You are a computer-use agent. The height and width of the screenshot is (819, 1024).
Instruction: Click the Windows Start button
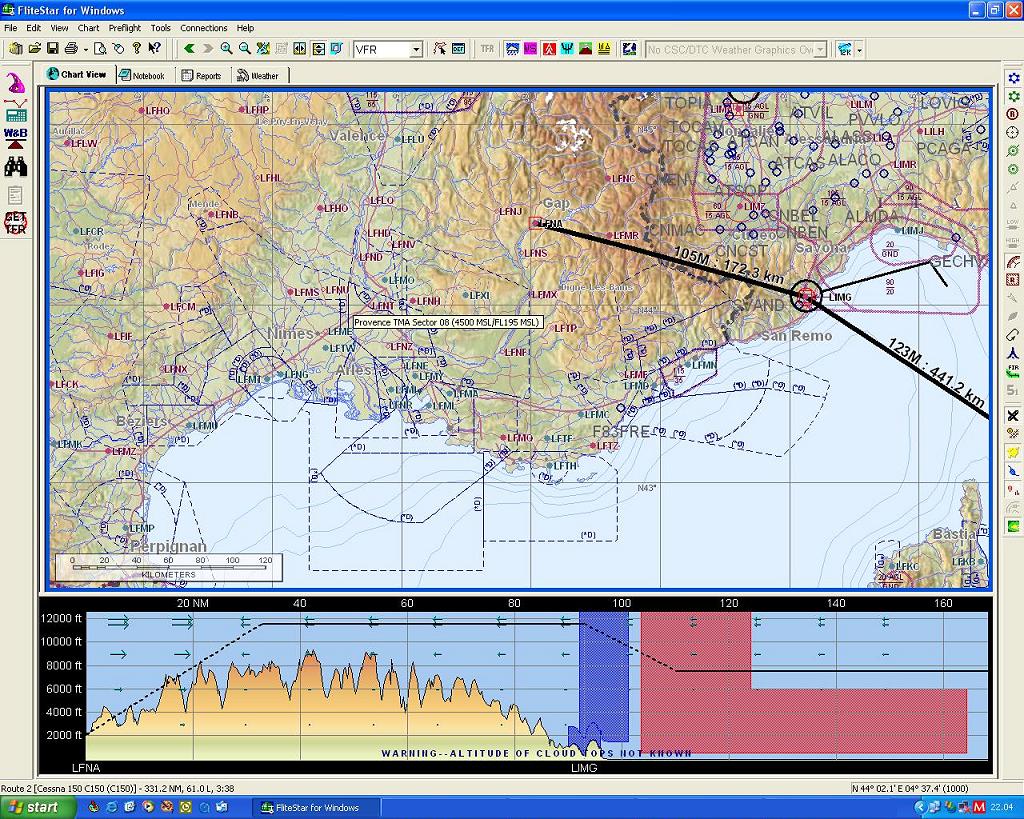(36, 807)
